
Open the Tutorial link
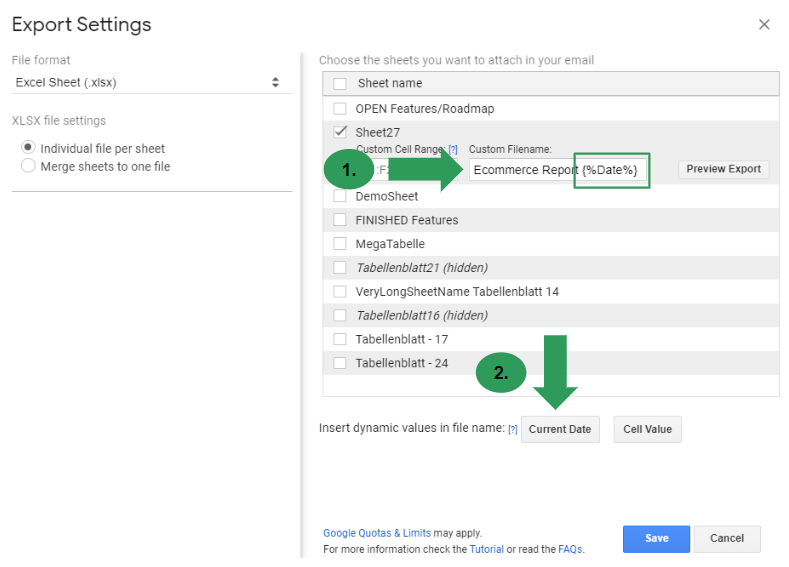coord(486,549)
